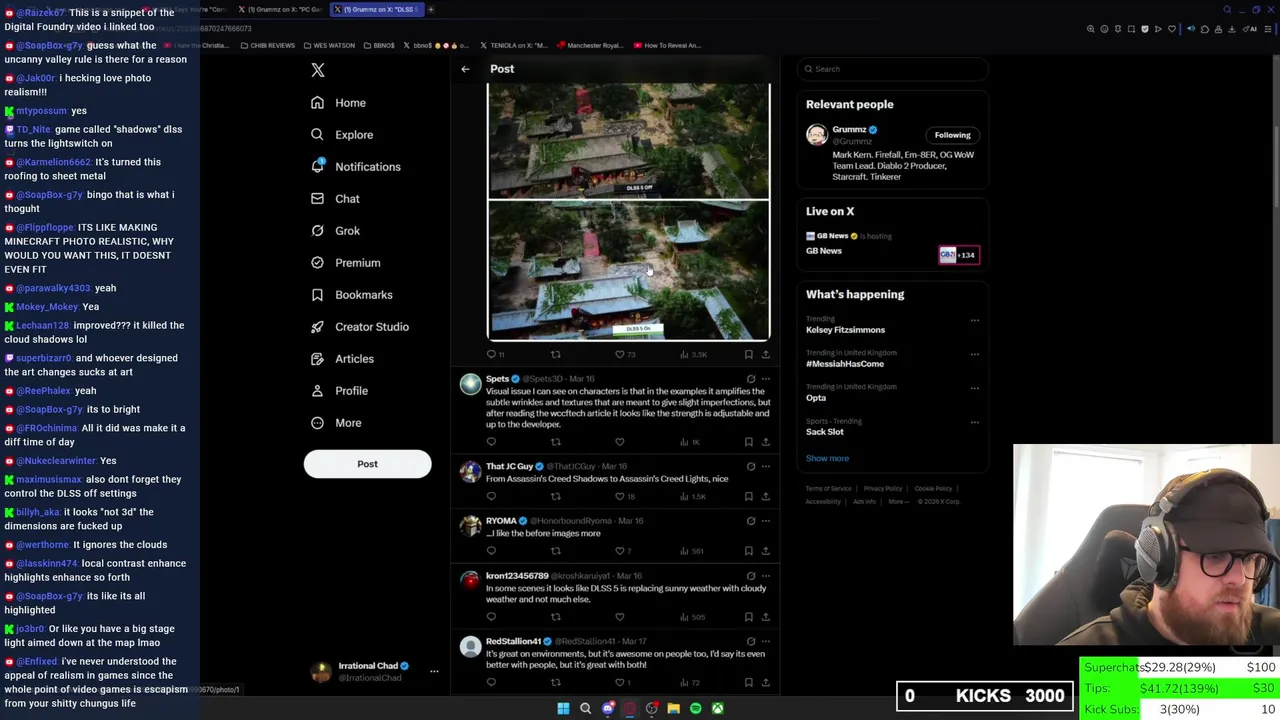Image resolution: width=1280 pixels, height=720 pixels.
Task: Open Manchester Royal bookmark
Action: [x=590, y=45]
